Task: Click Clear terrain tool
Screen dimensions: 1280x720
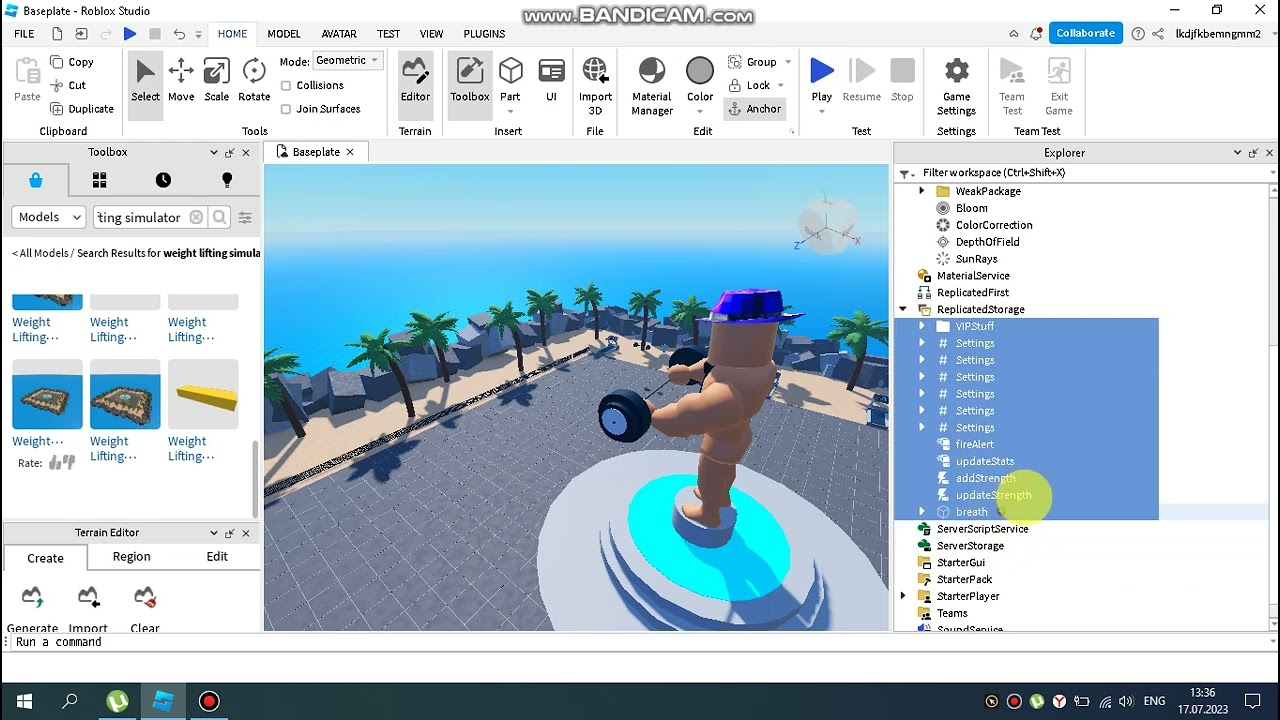Action: click(145, 610)
